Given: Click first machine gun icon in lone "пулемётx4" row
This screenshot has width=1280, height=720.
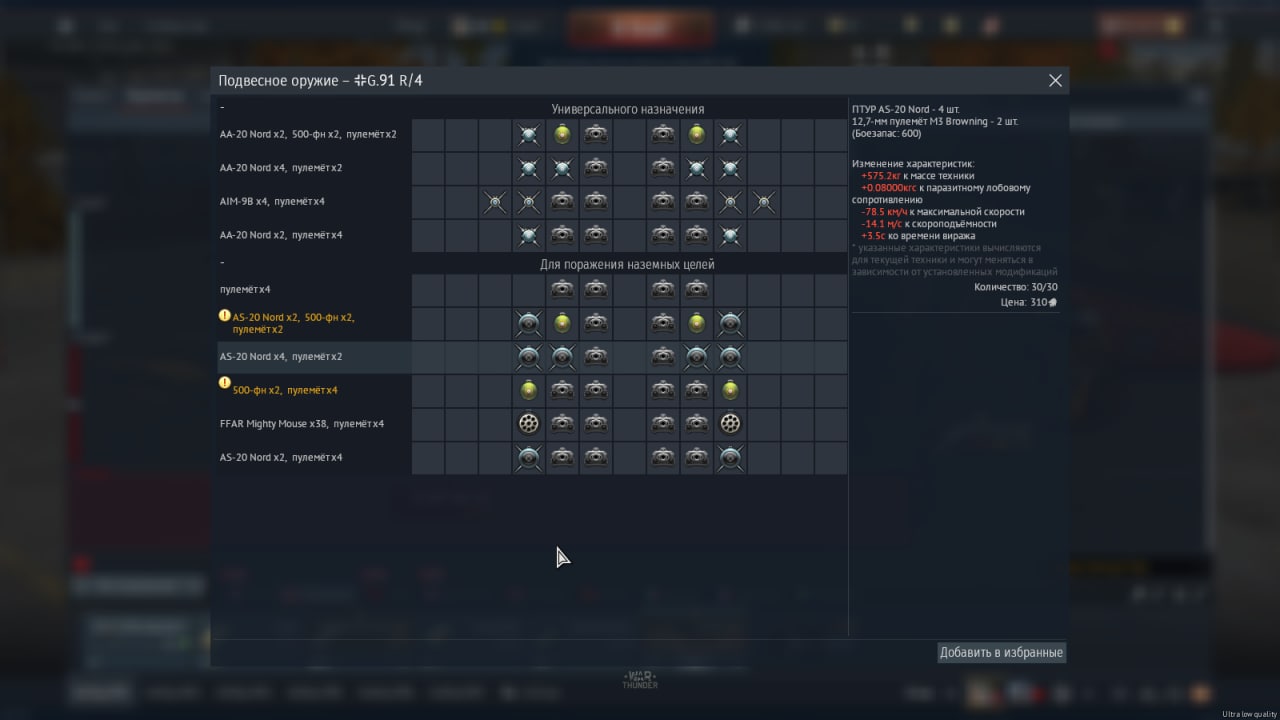Looking at the screenshot, I should pyautogui.click(x=562, y=290).
